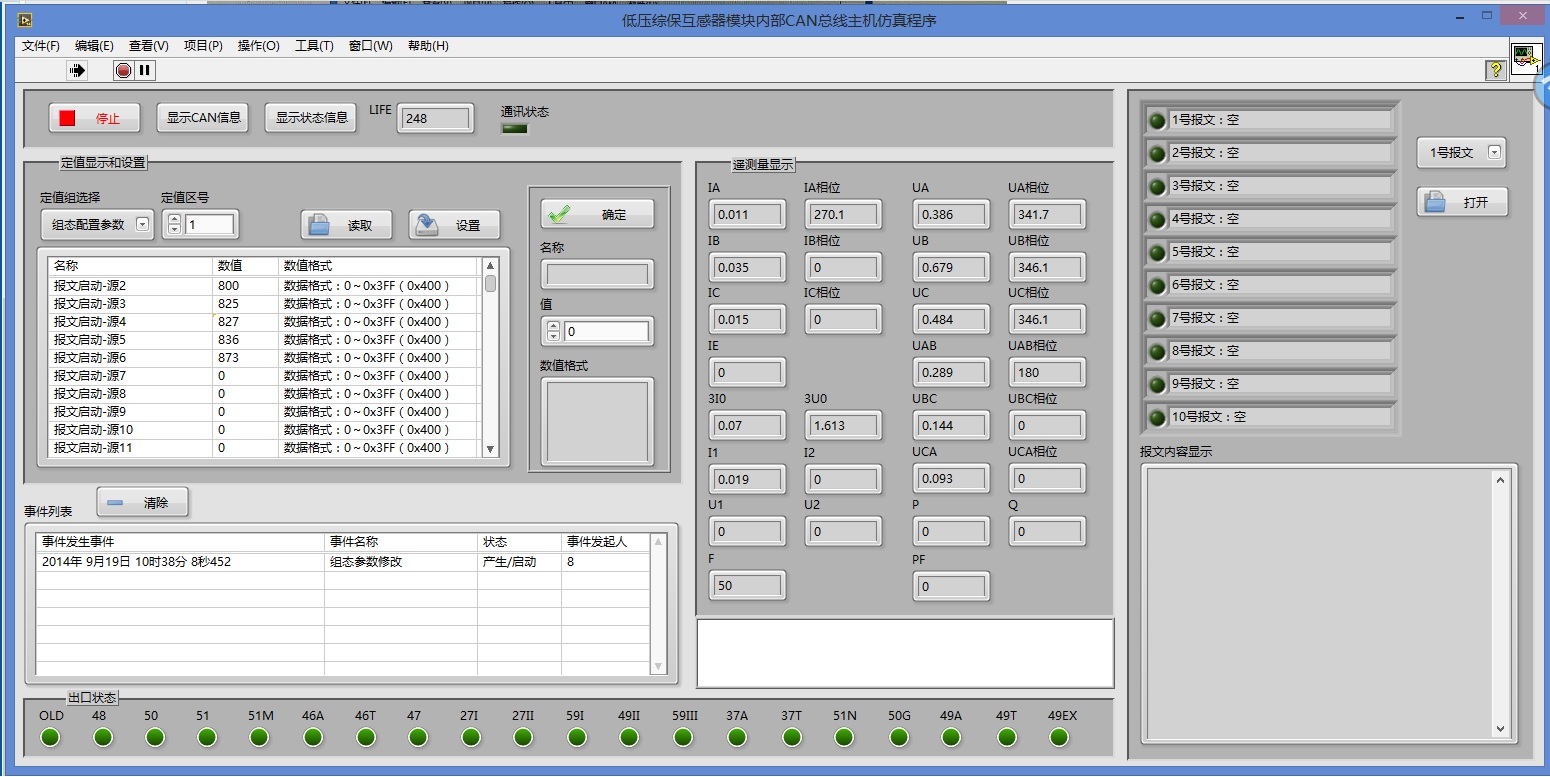
Task: Pause execution with the pause icon
Action: coord(145,70)
